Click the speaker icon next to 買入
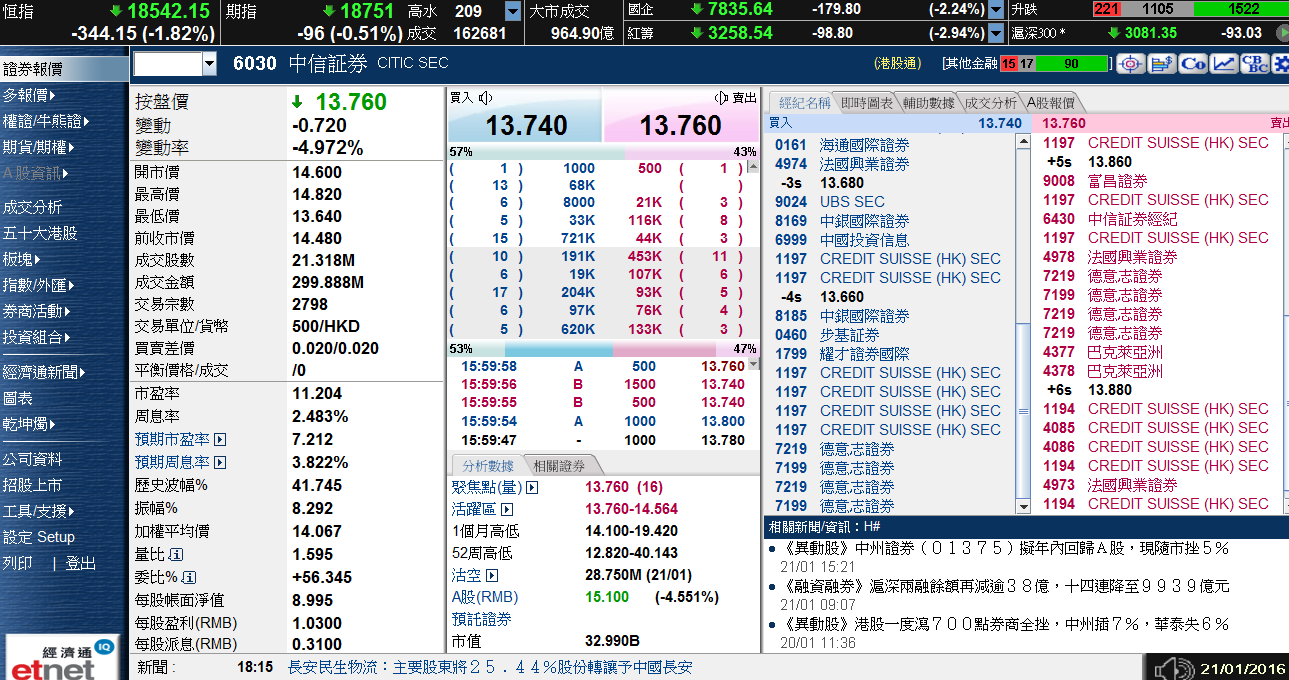The height and width of the screenshot is (680, 1289). (486, 98)
